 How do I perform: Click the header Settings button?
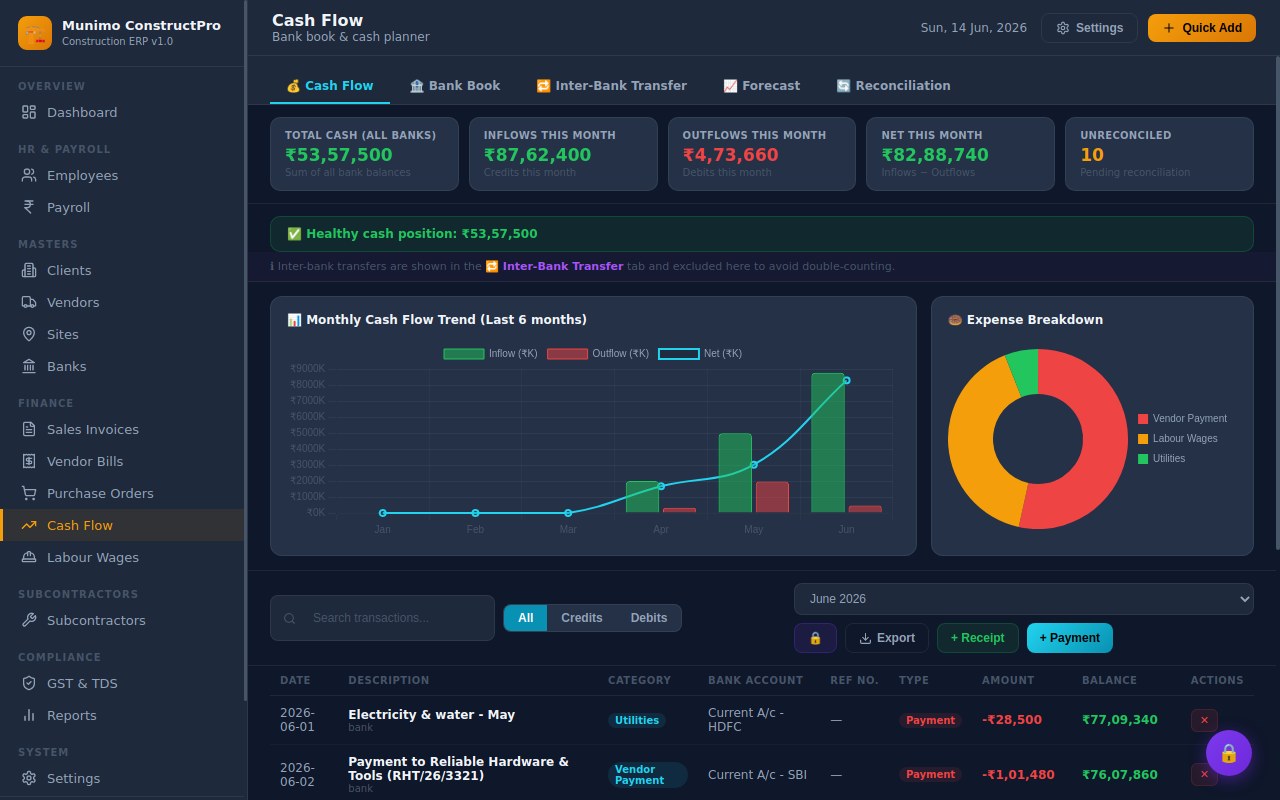point(1089,28)
